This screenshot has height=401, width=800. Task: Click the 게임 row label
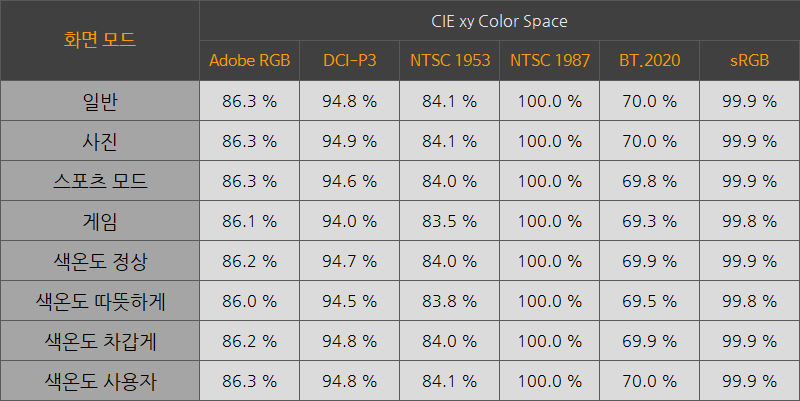pyautogui.click(x=100, y=221)
